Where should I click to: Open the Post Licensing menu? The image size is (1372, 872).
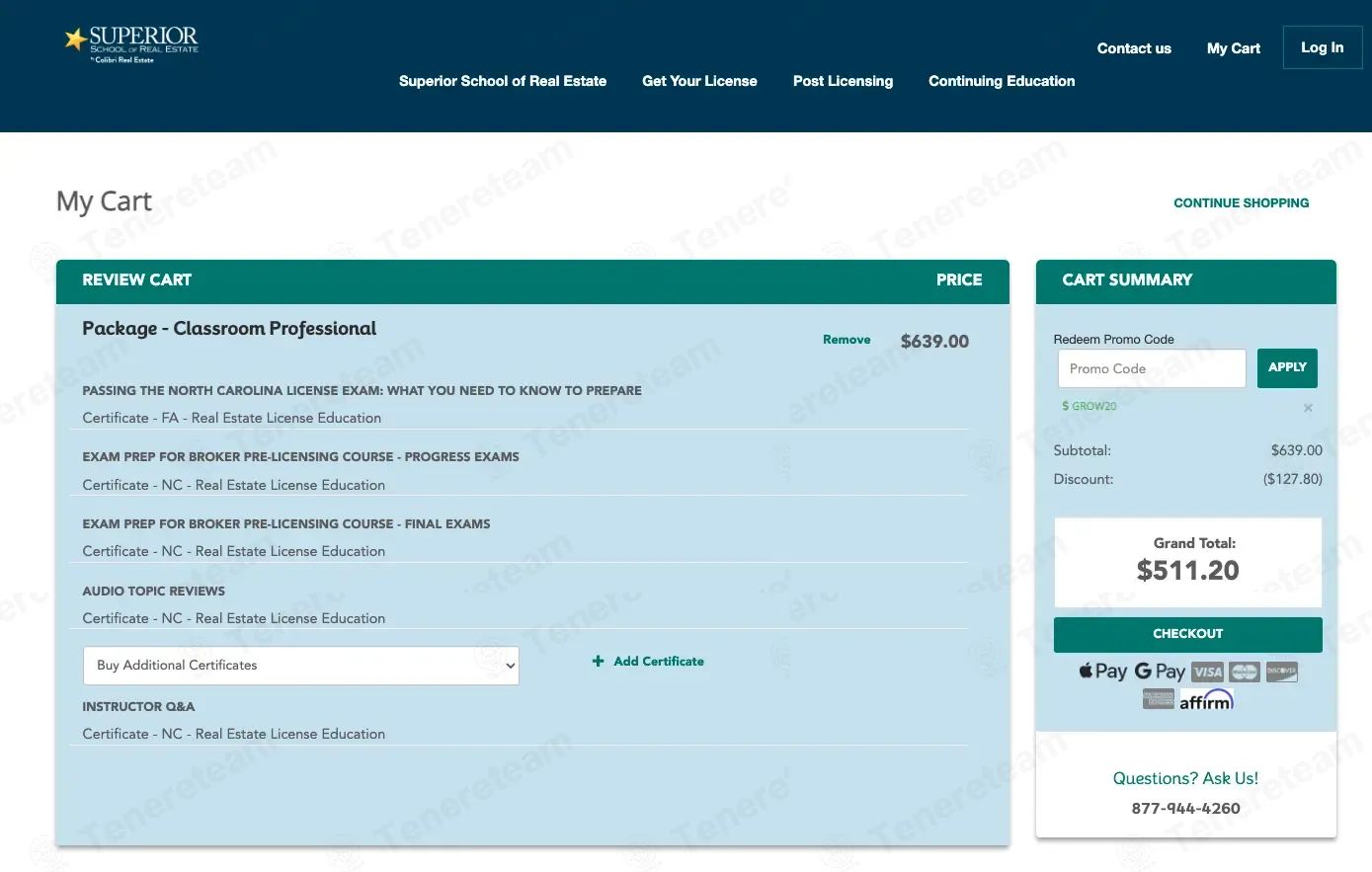tap(843, 81)
